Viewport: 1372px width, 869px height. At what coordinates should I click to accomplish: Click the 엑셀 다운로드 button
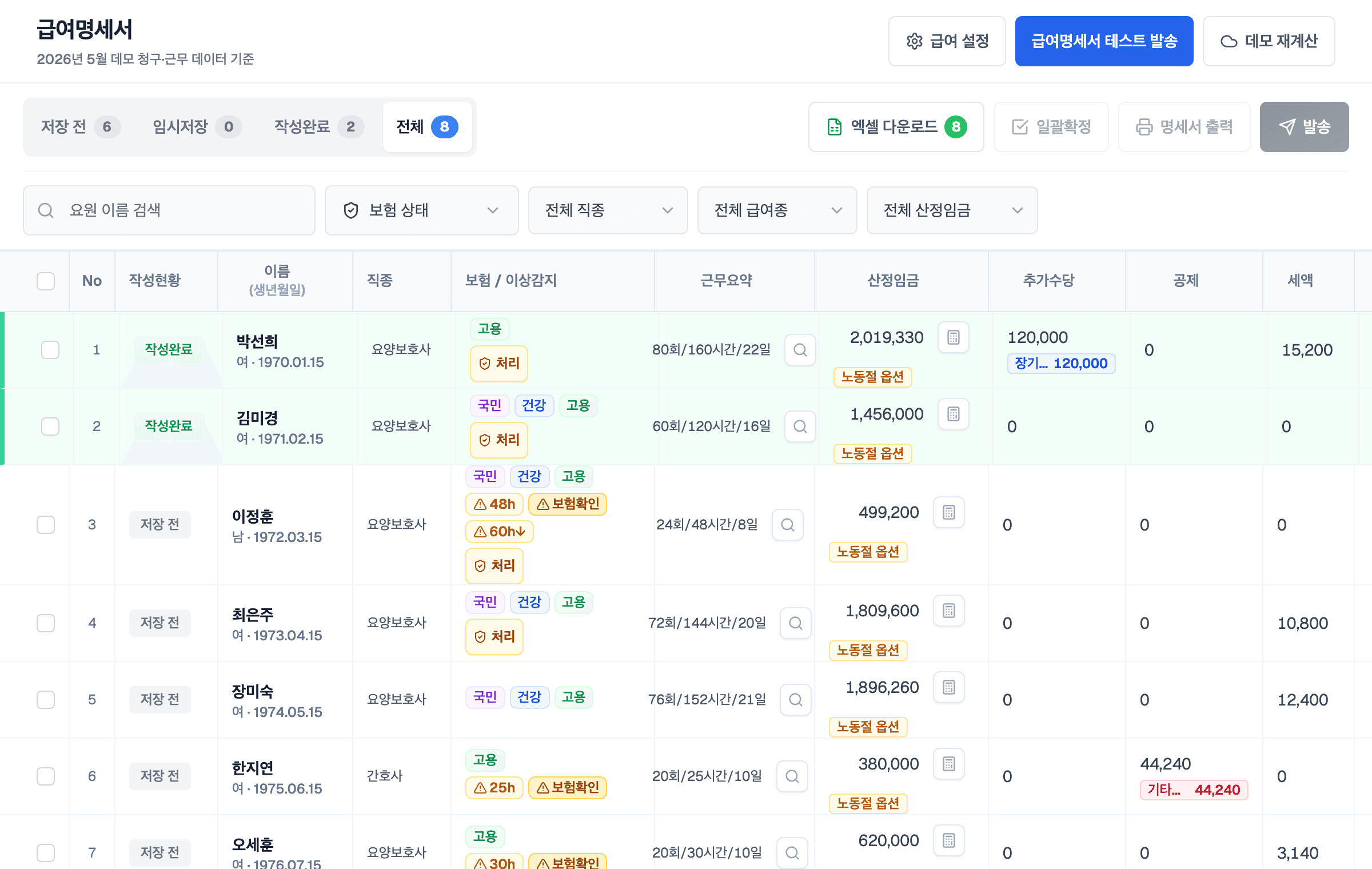(x=896, y=127)
